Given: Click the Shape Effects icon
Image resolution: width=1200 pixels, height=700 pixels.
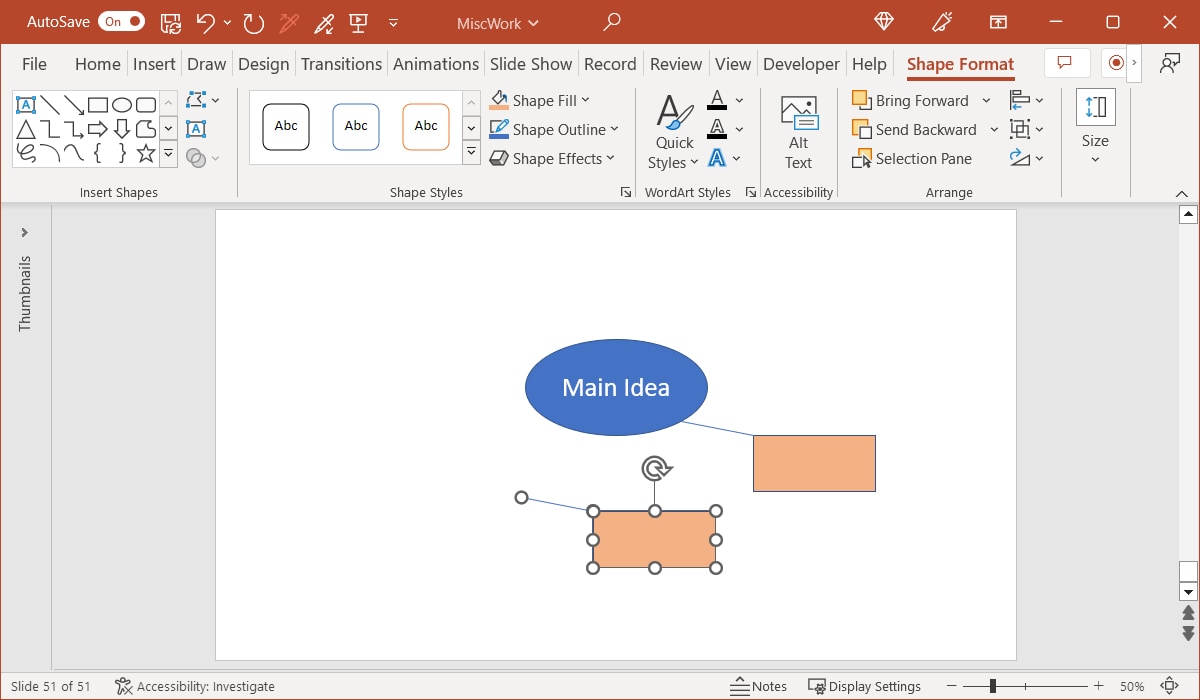Looking at the screenshot, I should 498,158.
